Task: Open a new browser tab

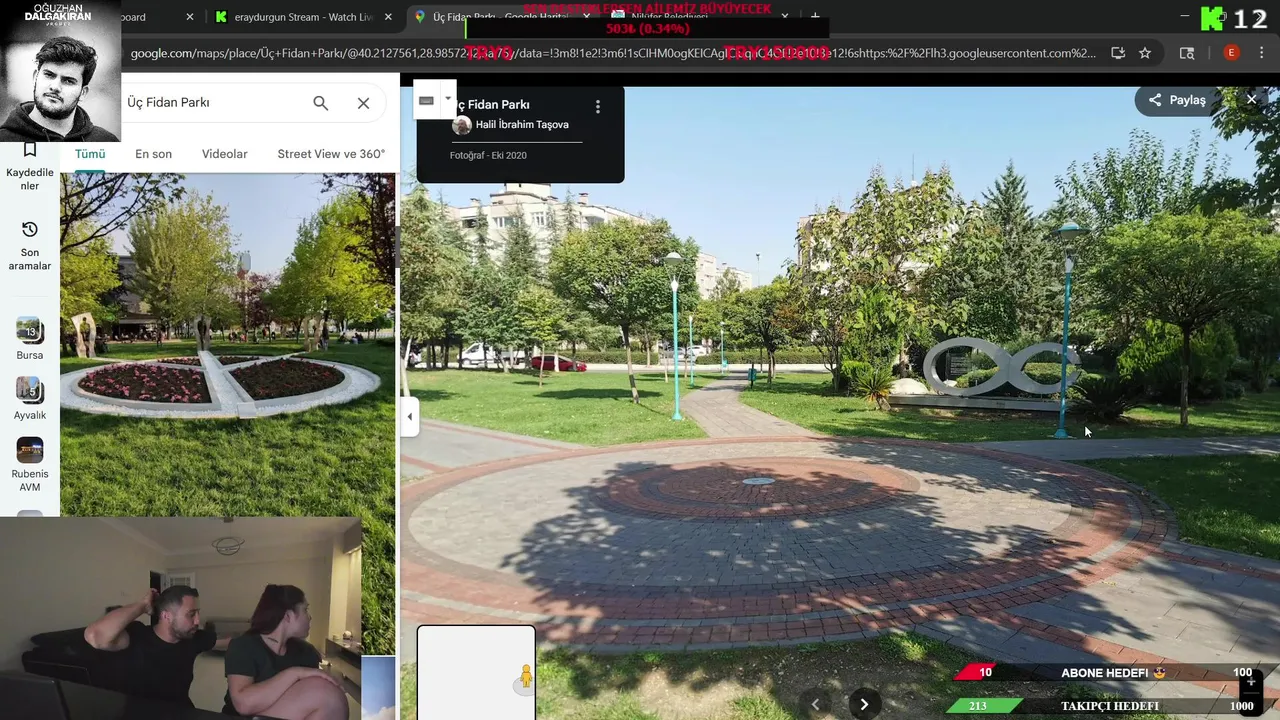Action: 815,17
